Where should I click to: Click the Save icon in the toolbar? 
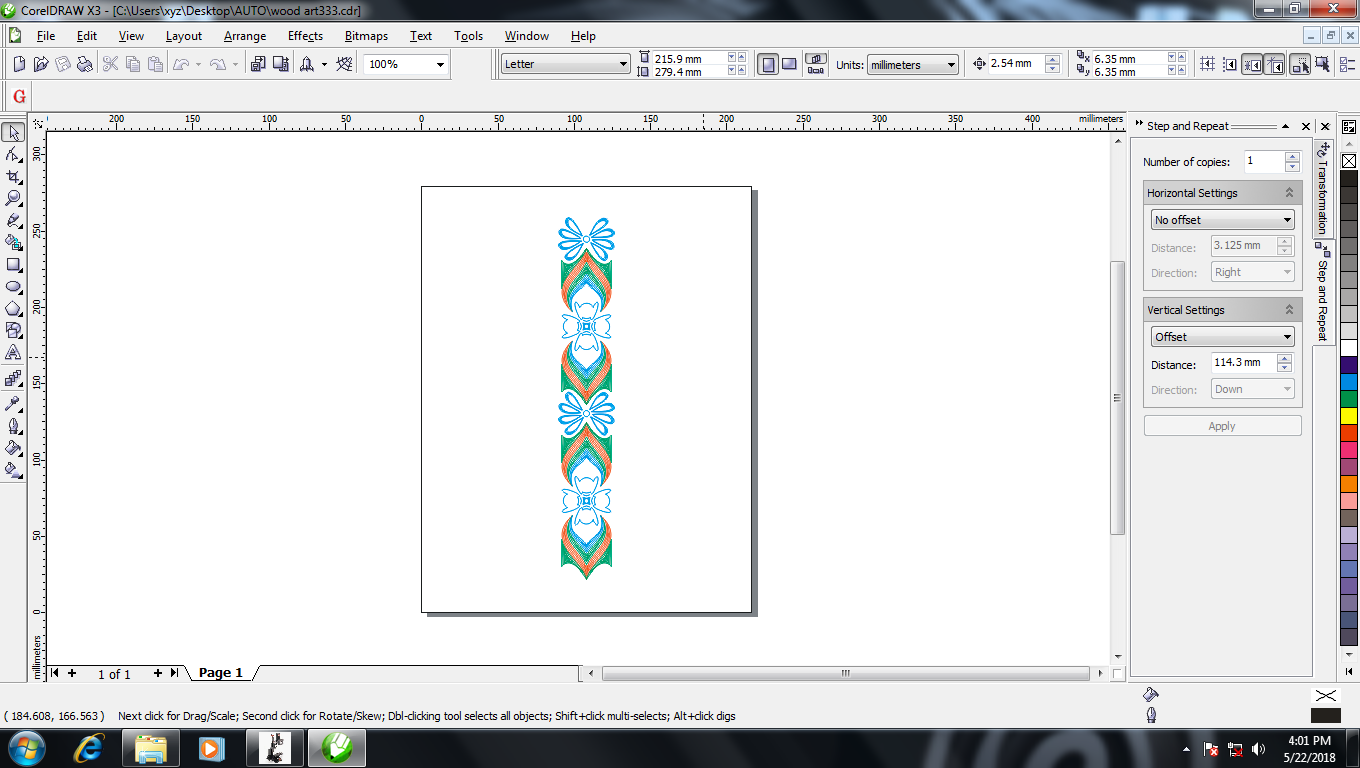tap(63, 64)
